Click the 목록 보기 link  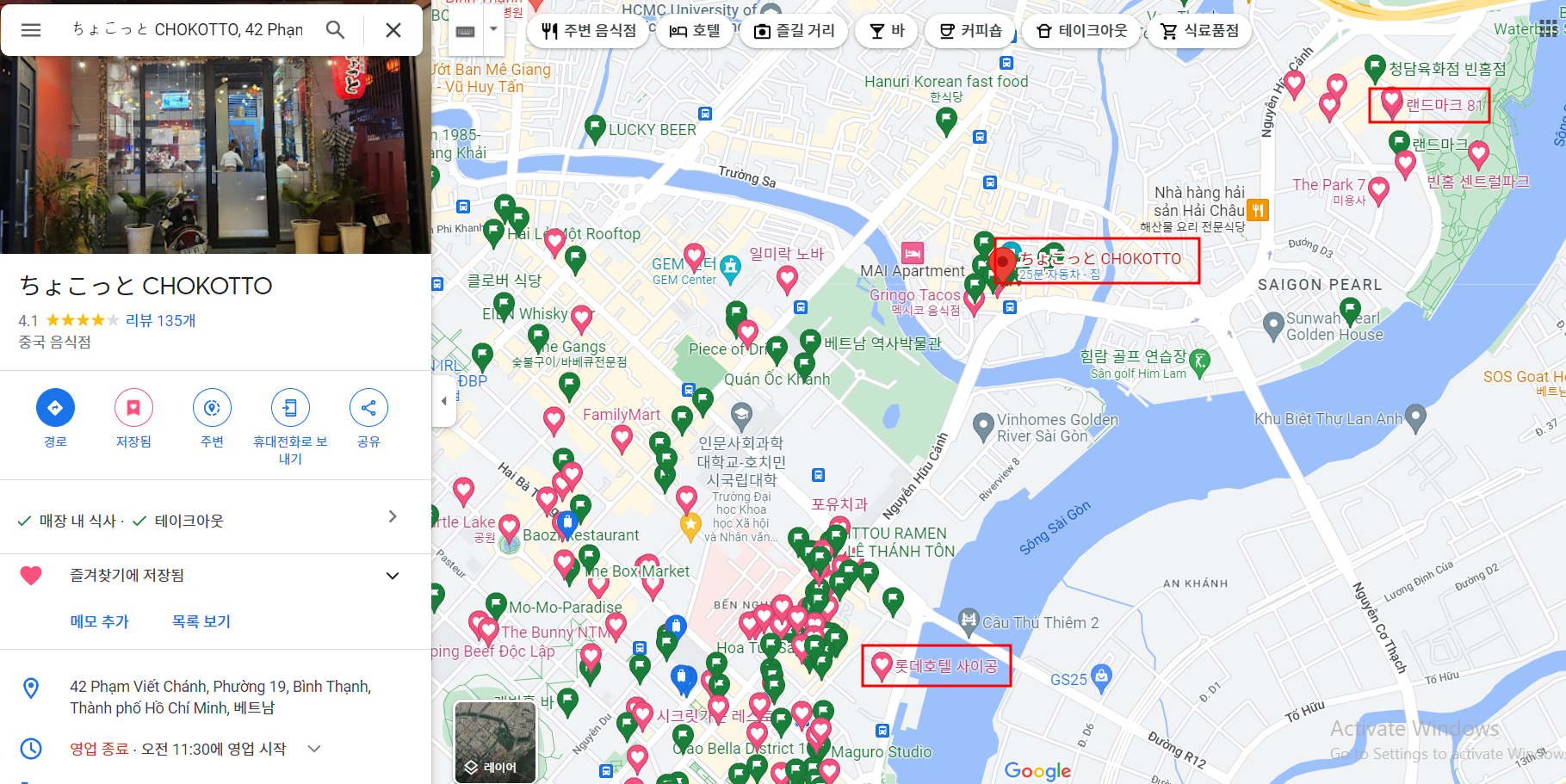(201, 621)
